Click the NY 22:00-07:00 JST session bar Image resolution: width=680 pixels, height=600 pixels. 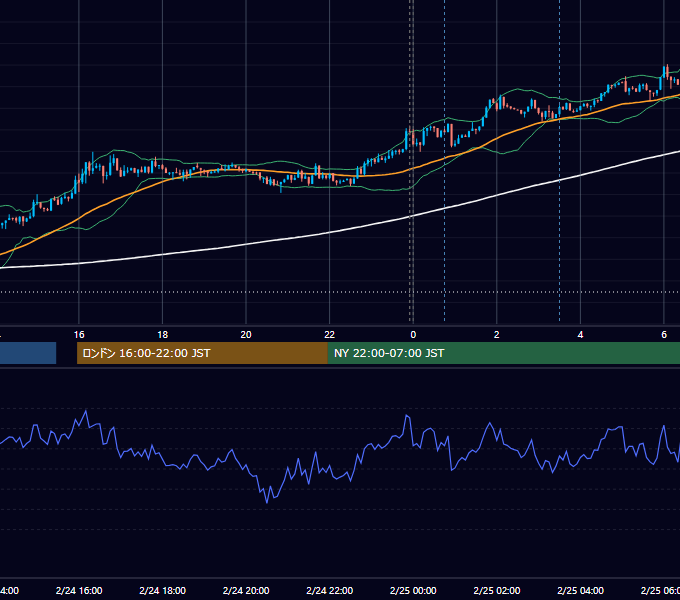503,353
